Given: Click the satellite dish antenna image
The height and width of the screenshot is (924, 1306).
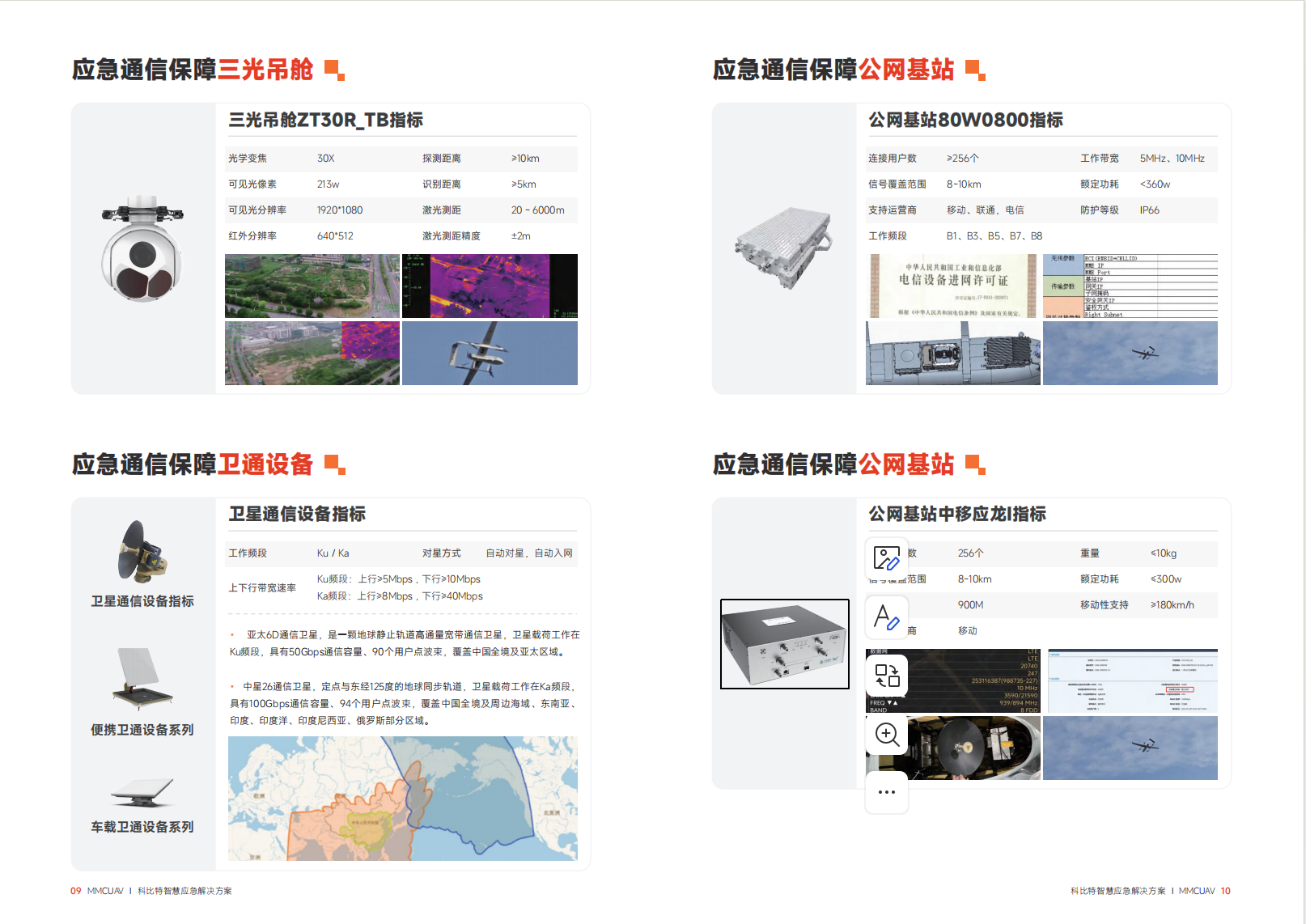Looking at the screenshot, I should click(142, 552).
